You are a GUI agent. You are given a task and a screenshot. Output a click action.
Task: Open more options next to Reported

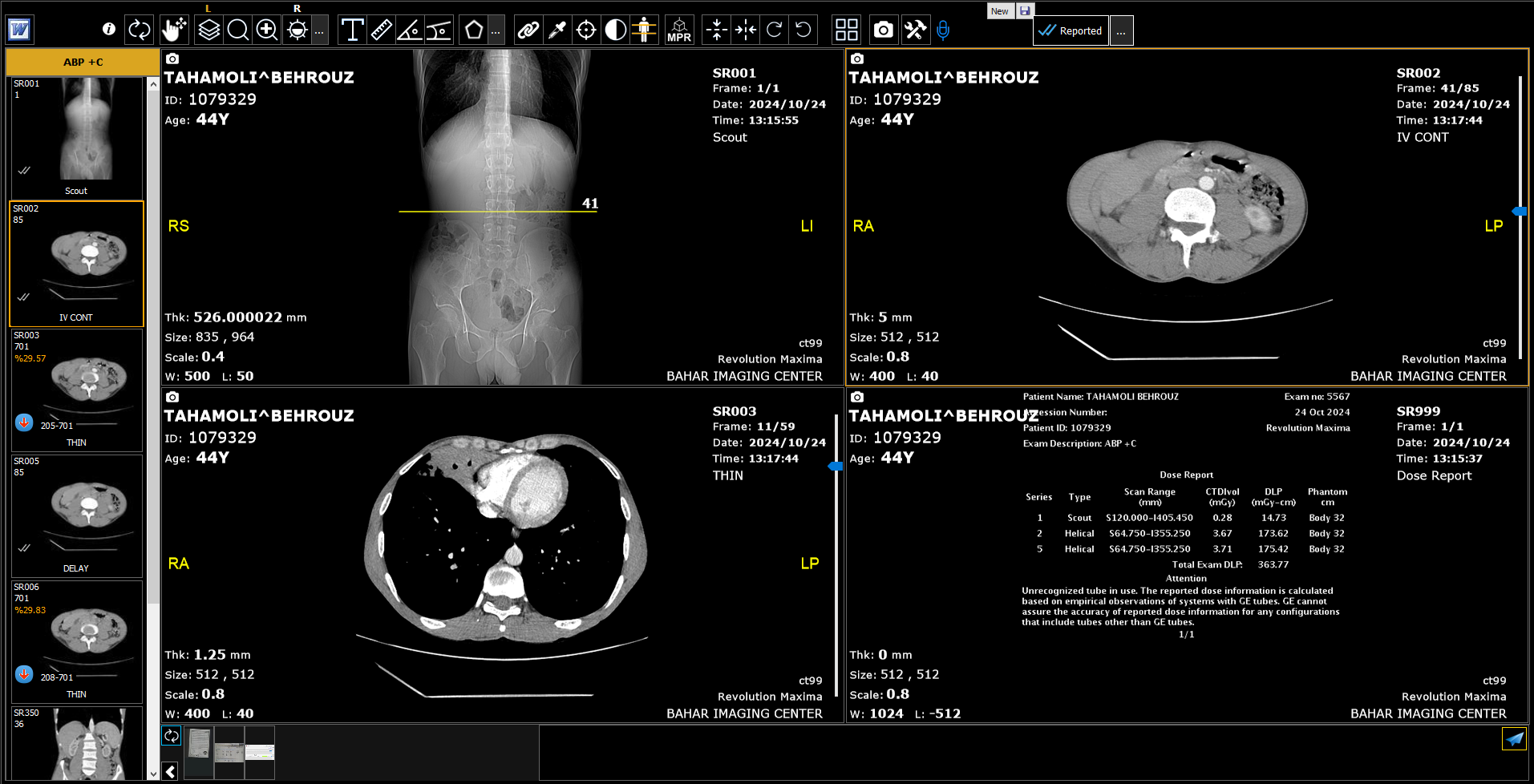(1121, 31)
